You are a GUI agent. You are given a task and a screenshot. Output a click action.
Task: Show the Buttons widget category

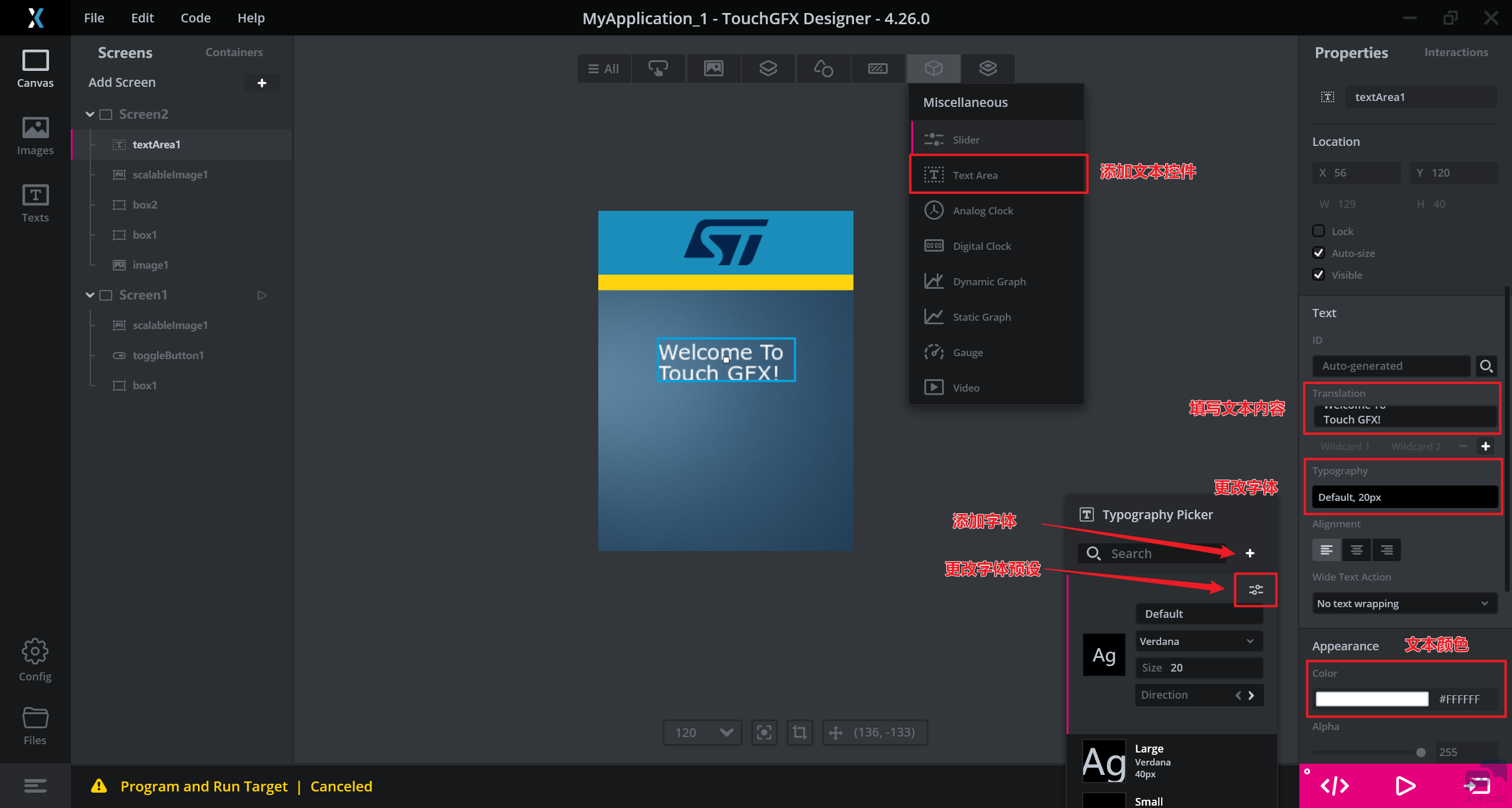[659, 69]
